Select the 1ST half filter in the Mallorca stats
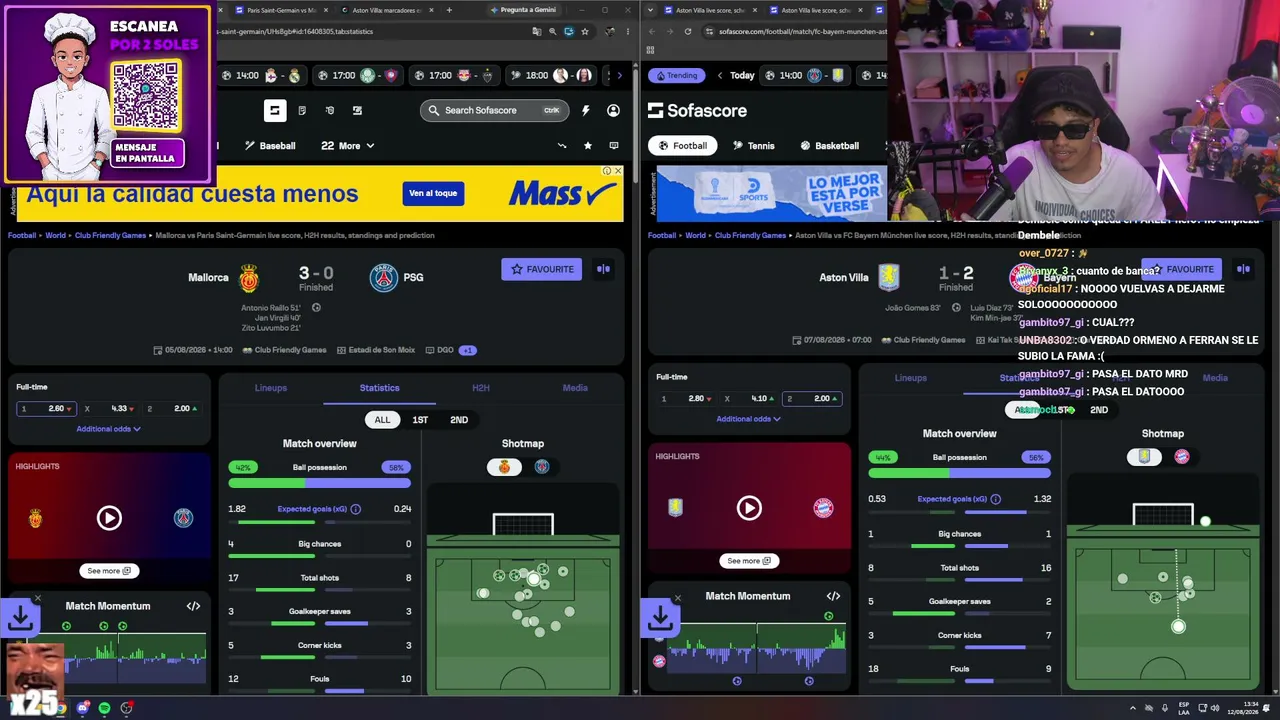The height and width of the screenshot is (720, 1280). pyautogui.click(x=420, y=420)
